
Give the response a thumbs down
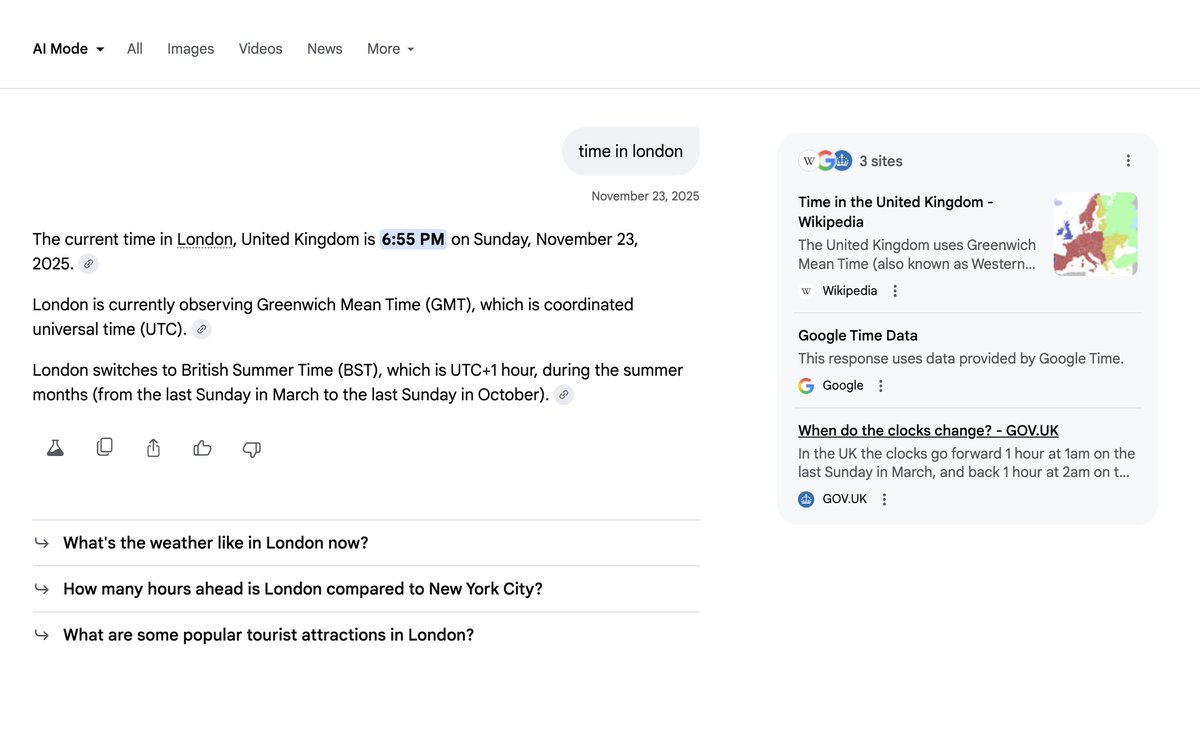pos(252,449)
